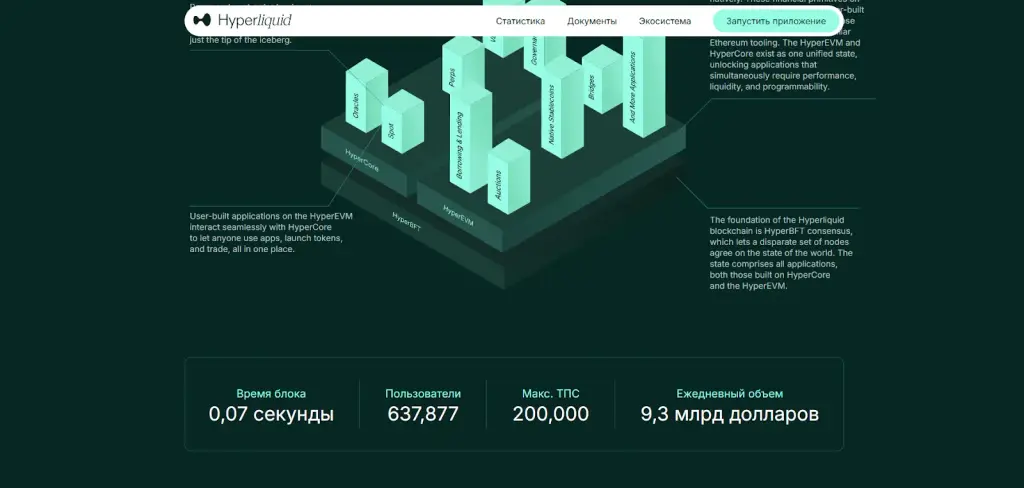Click the HyperCore layer label
Screen dimensions: 1024x488
[x=362, y=160]
